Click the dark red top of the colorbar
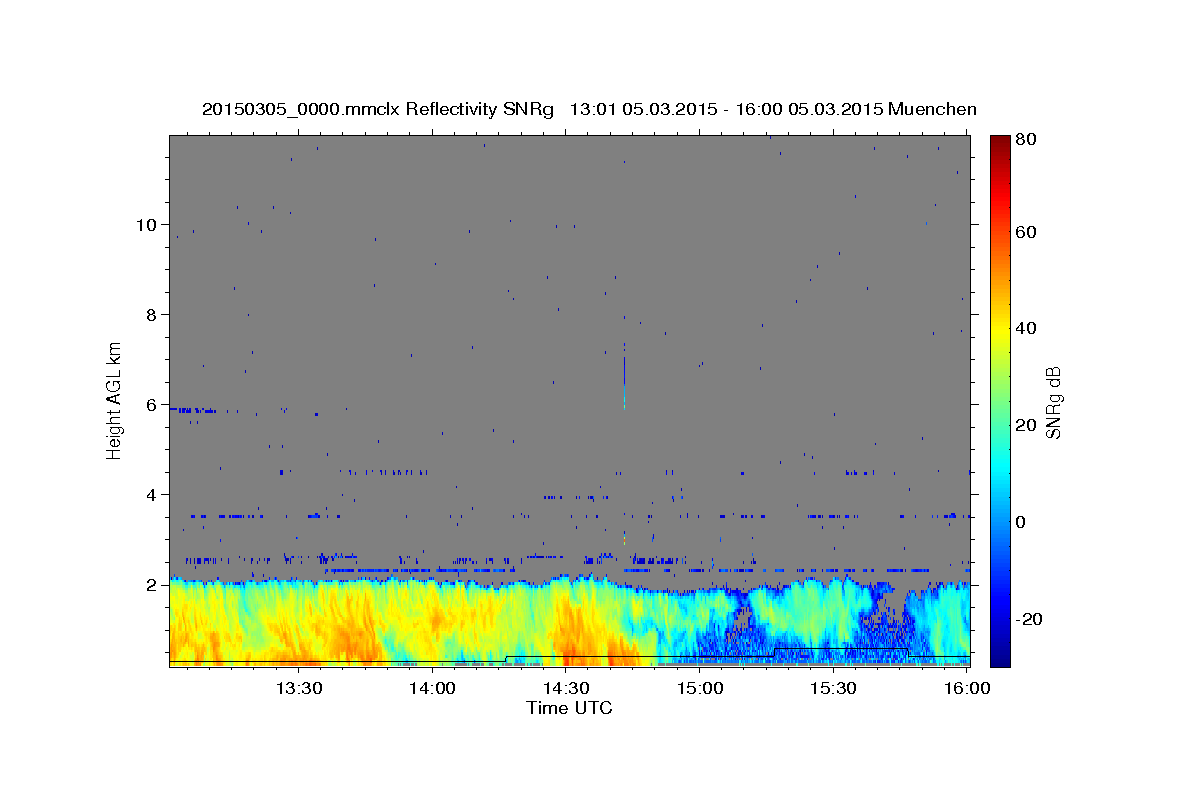Image resolution: width=1200 pixels, height=800 pixels. coord(999,145)
